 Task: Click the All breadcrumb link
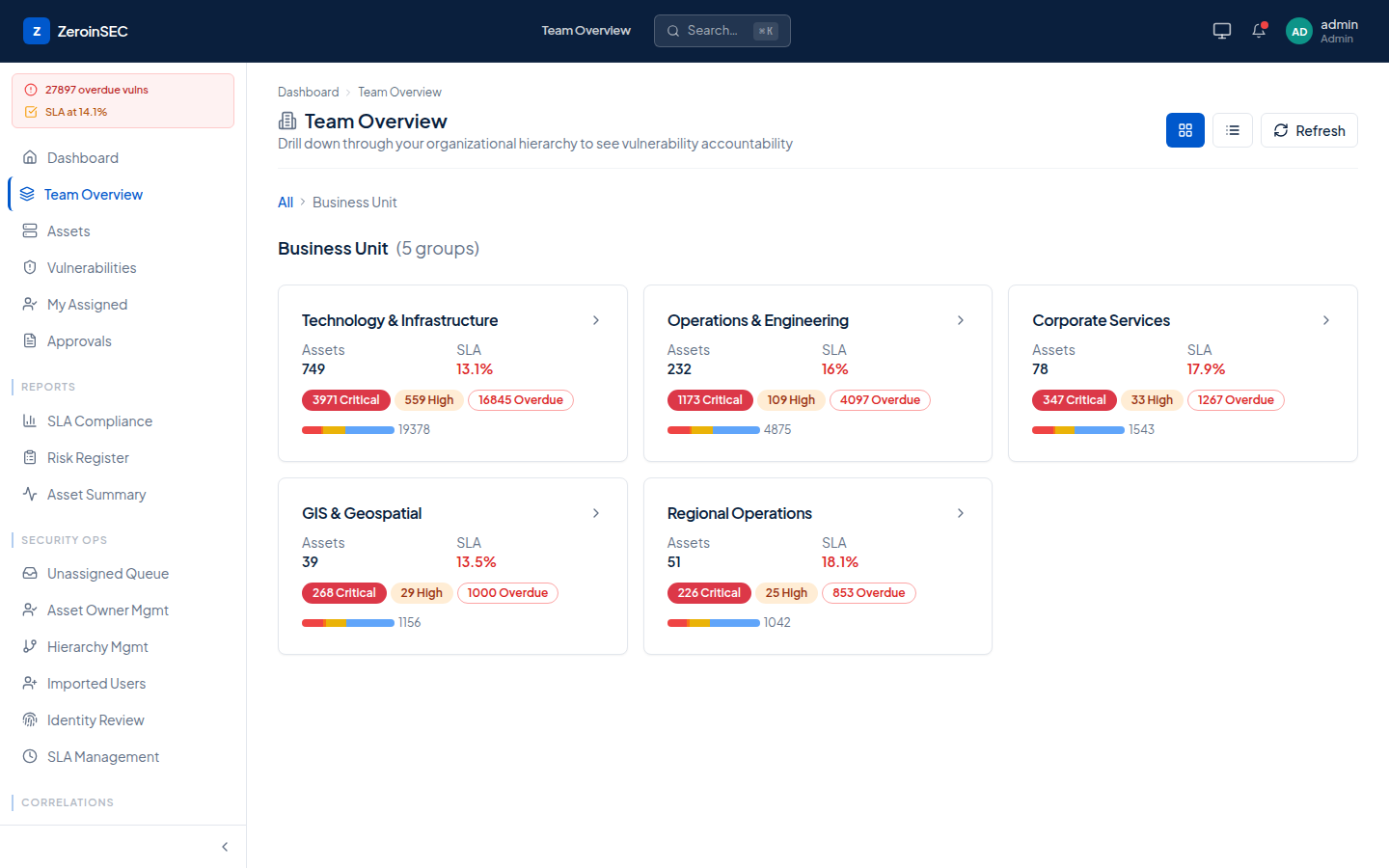pos(286,203)
